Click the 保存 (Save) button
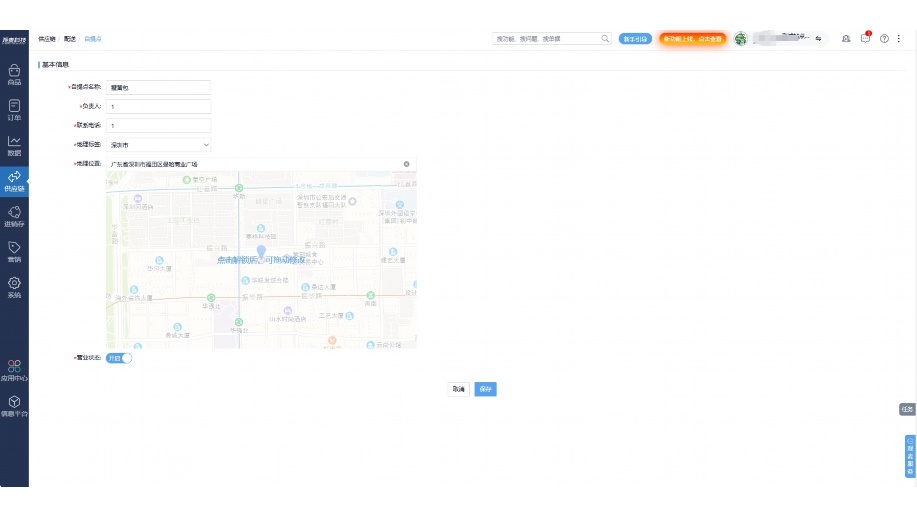917x517 pixels. click(x=485, y=389)
